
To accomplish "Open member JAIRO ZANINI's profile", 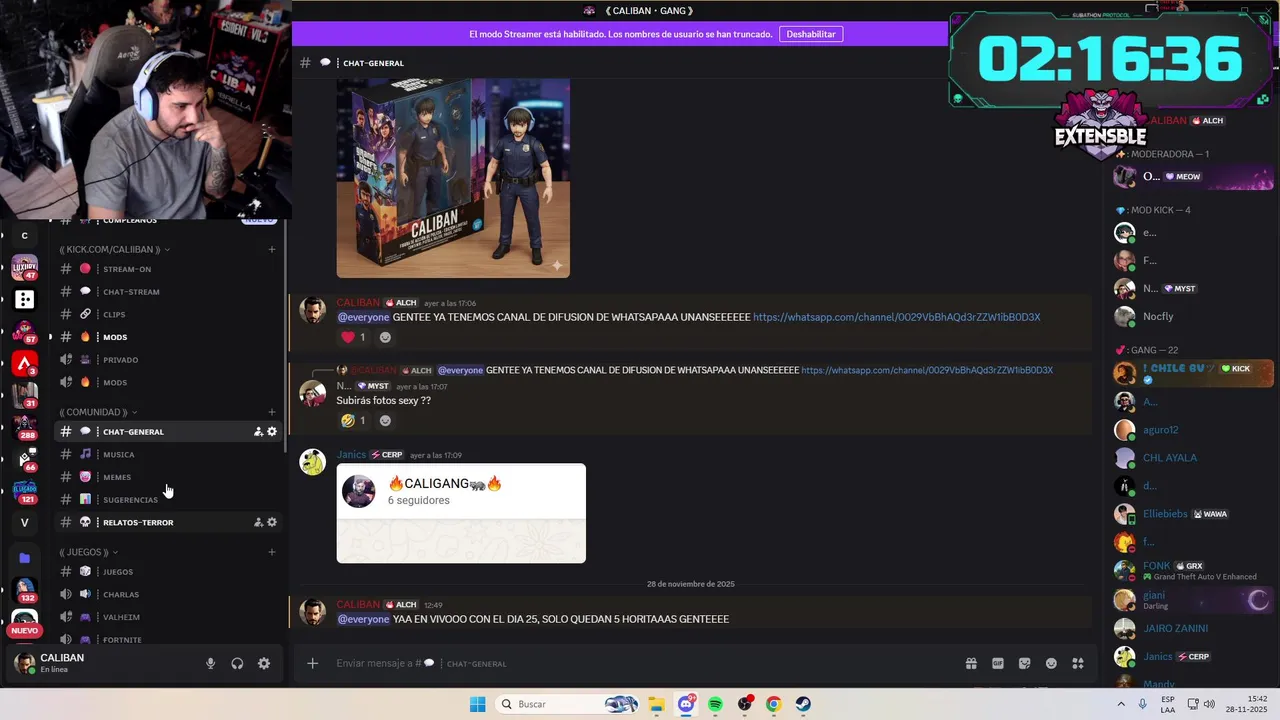I will pyautogui.click(x=1193, y=628).
